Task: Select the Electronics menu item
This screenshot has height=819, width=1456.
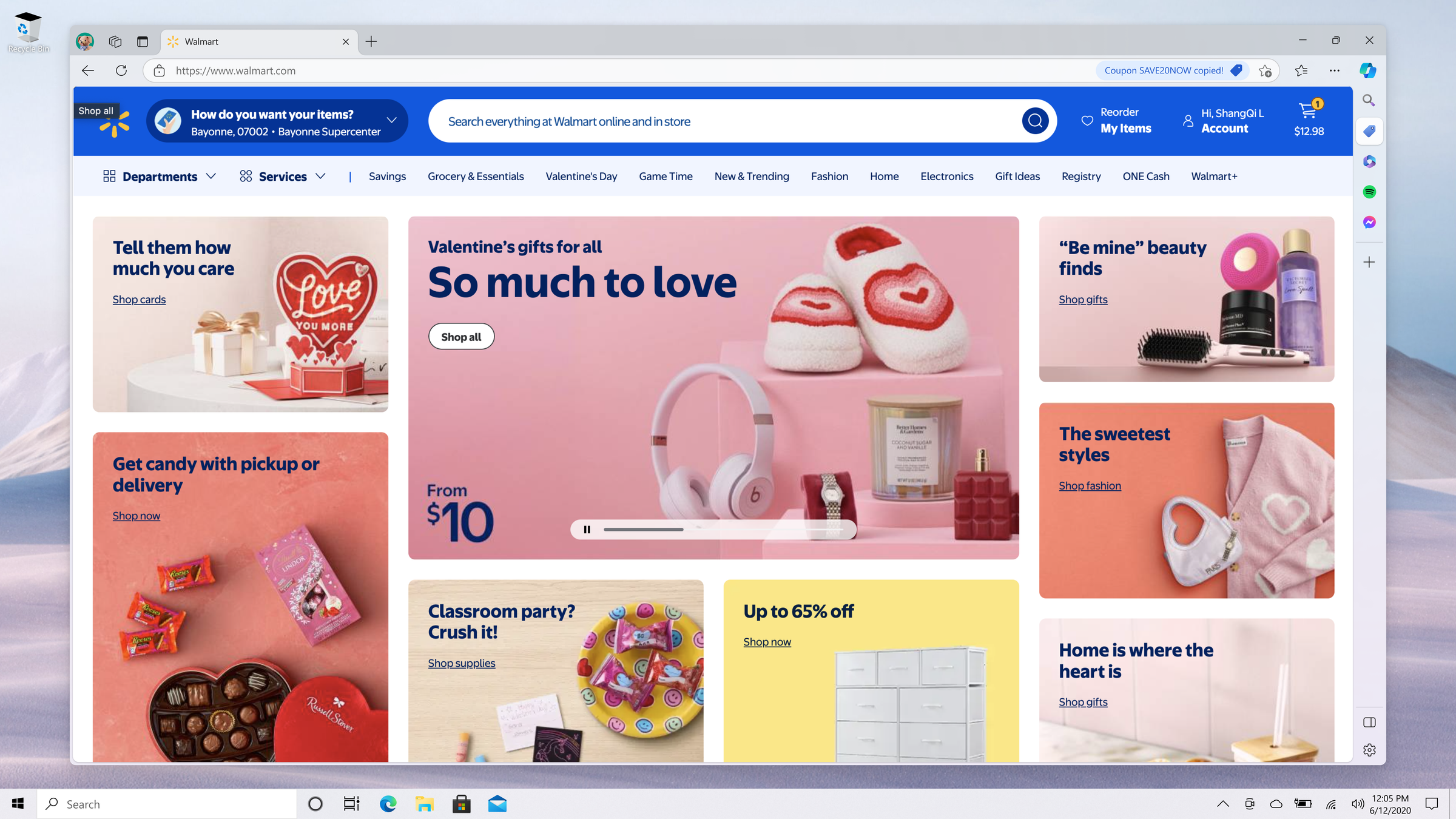Action: tap(946, 177)
